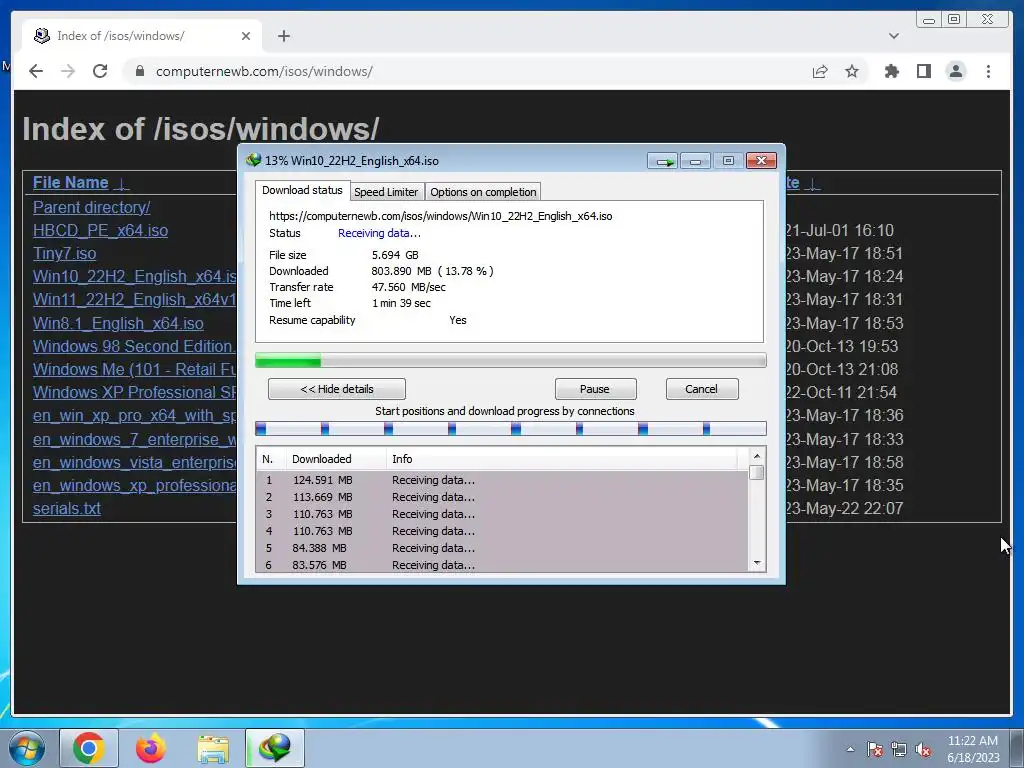Click Internet Download Manager taskbar icon

(275, 748)
